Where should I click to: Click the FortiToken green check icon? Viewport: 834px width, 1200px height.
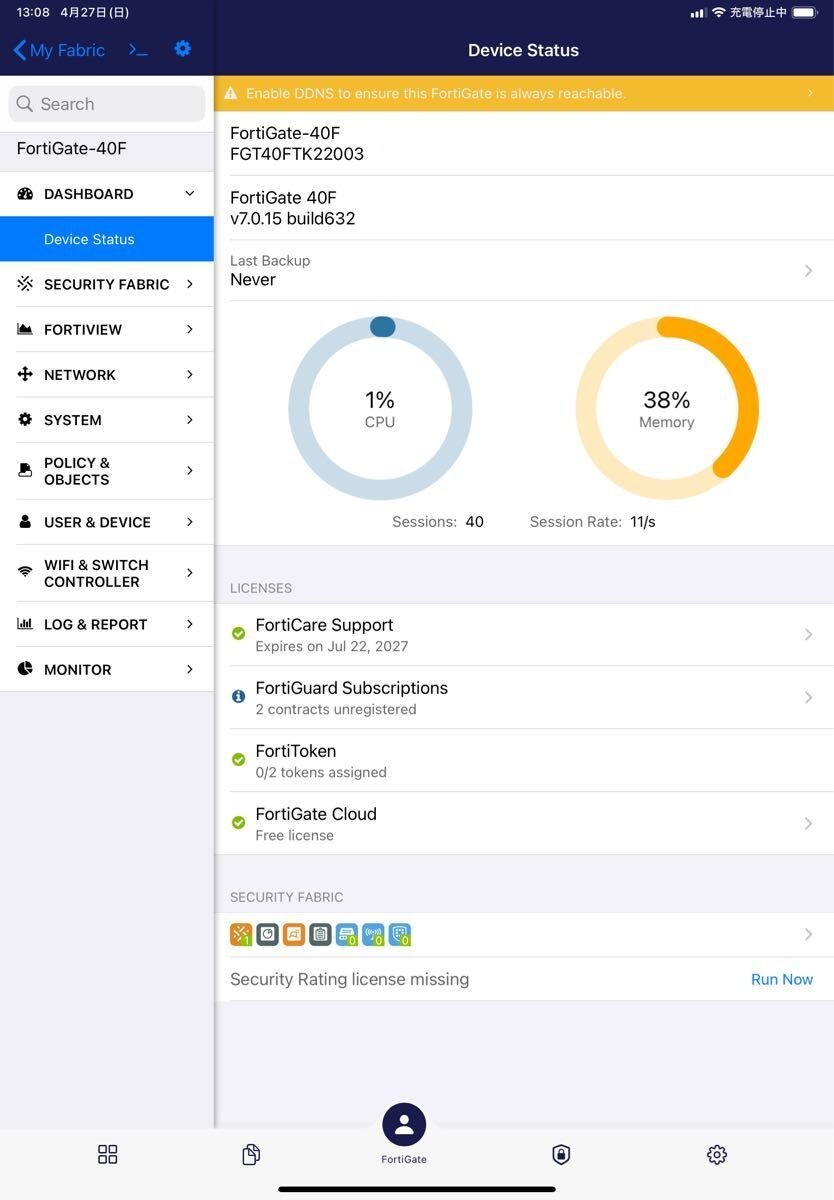[239, 759]
